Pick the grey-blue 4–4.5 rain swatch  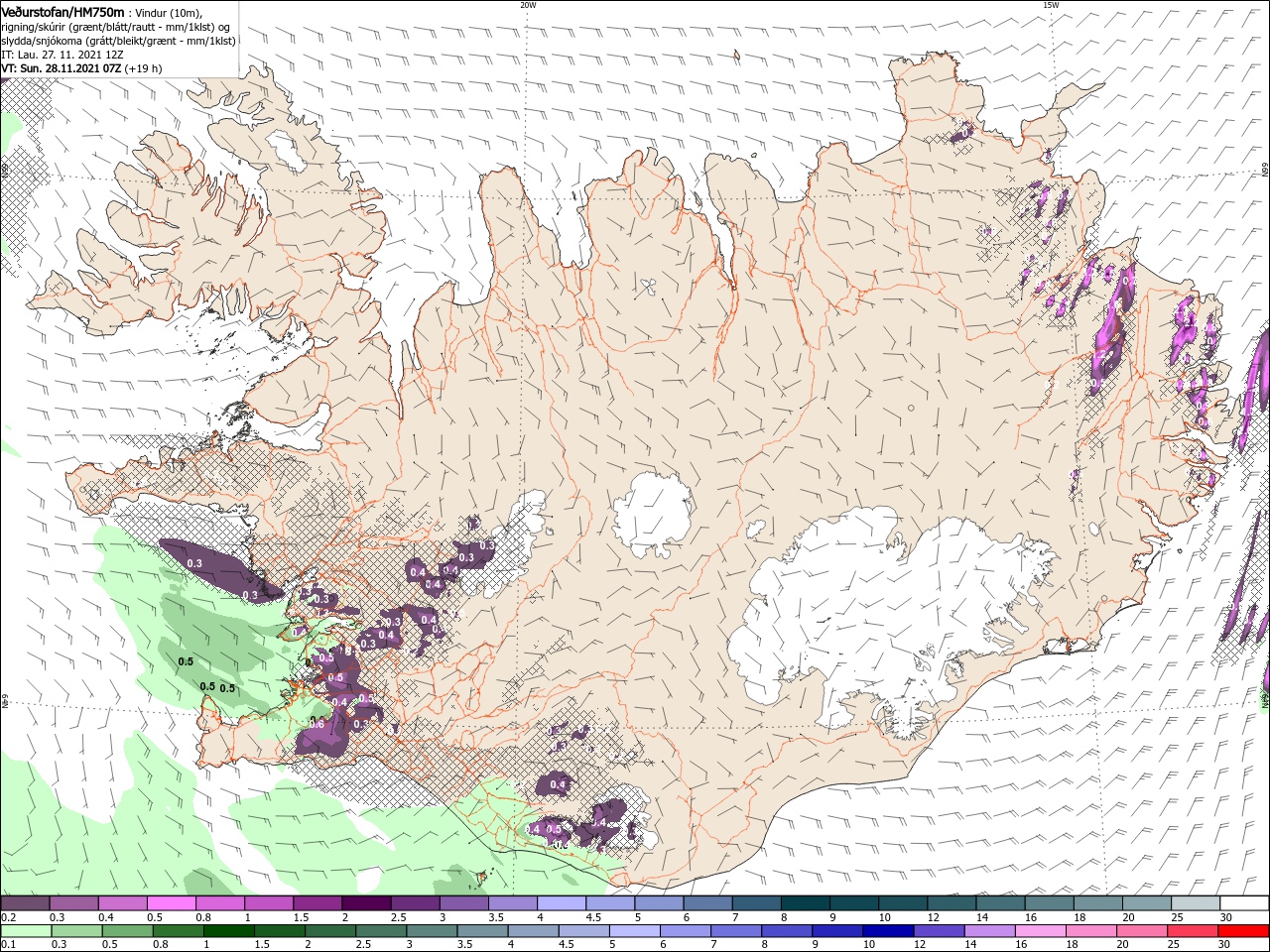(x=534, y=930)
